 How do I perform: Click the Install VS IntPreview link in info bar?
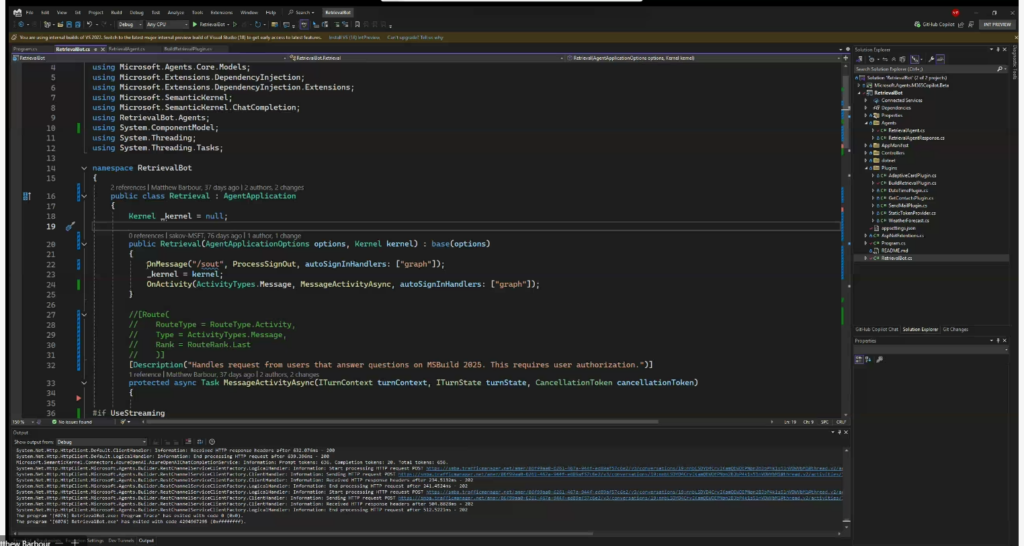tap(354, 37)
